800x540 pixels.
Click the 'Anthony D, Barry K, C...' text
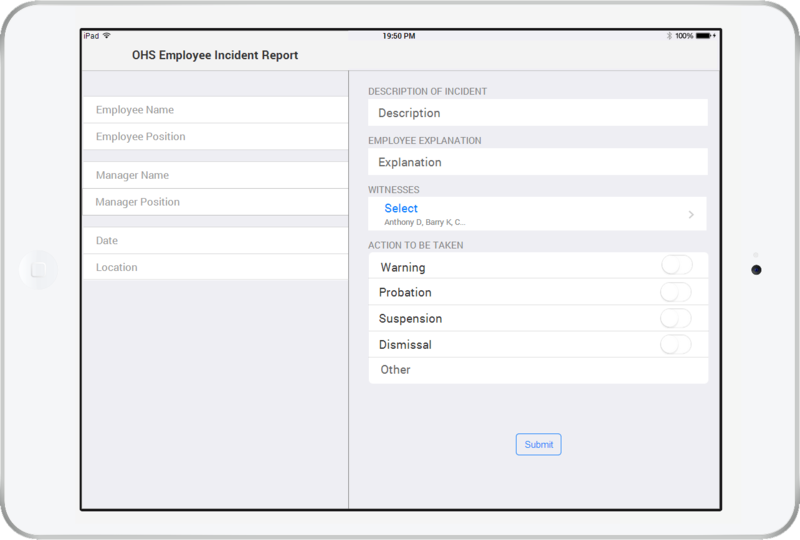point(424,222)
